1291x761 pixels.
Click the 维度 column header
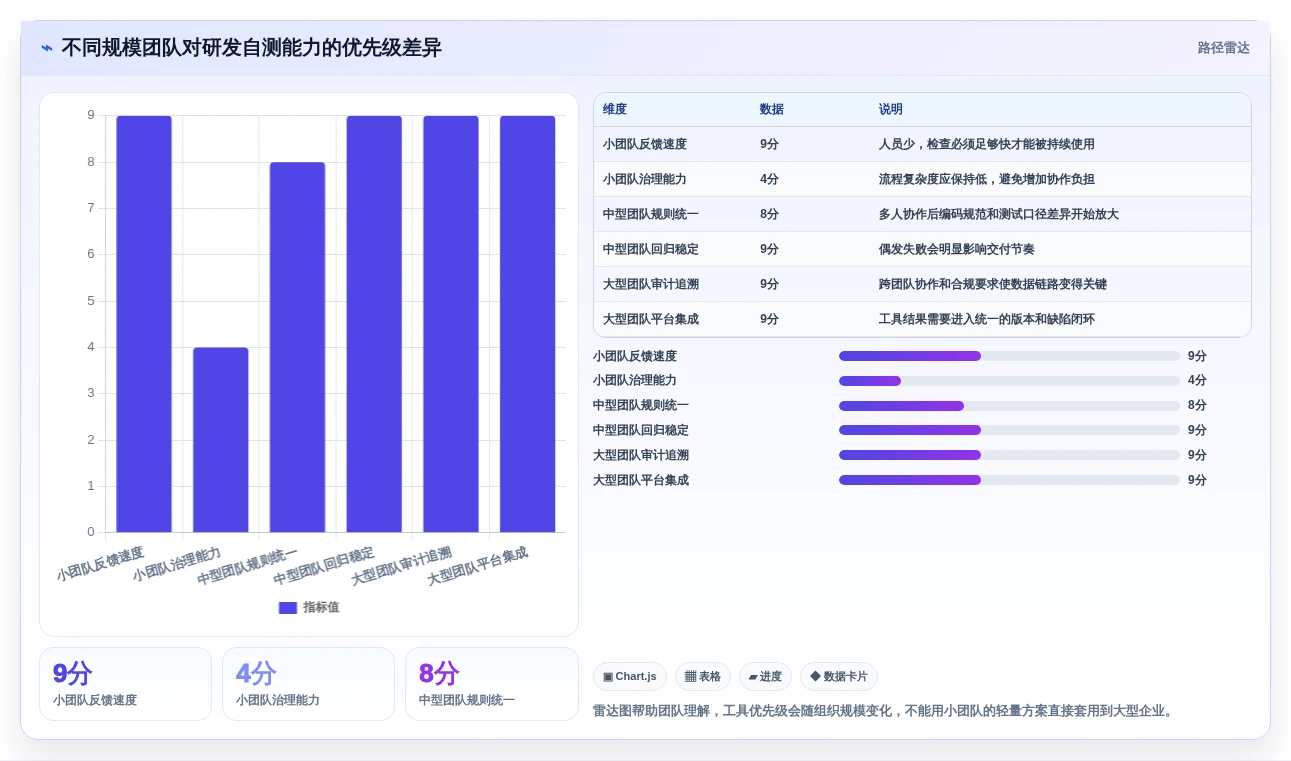[615, 109]
